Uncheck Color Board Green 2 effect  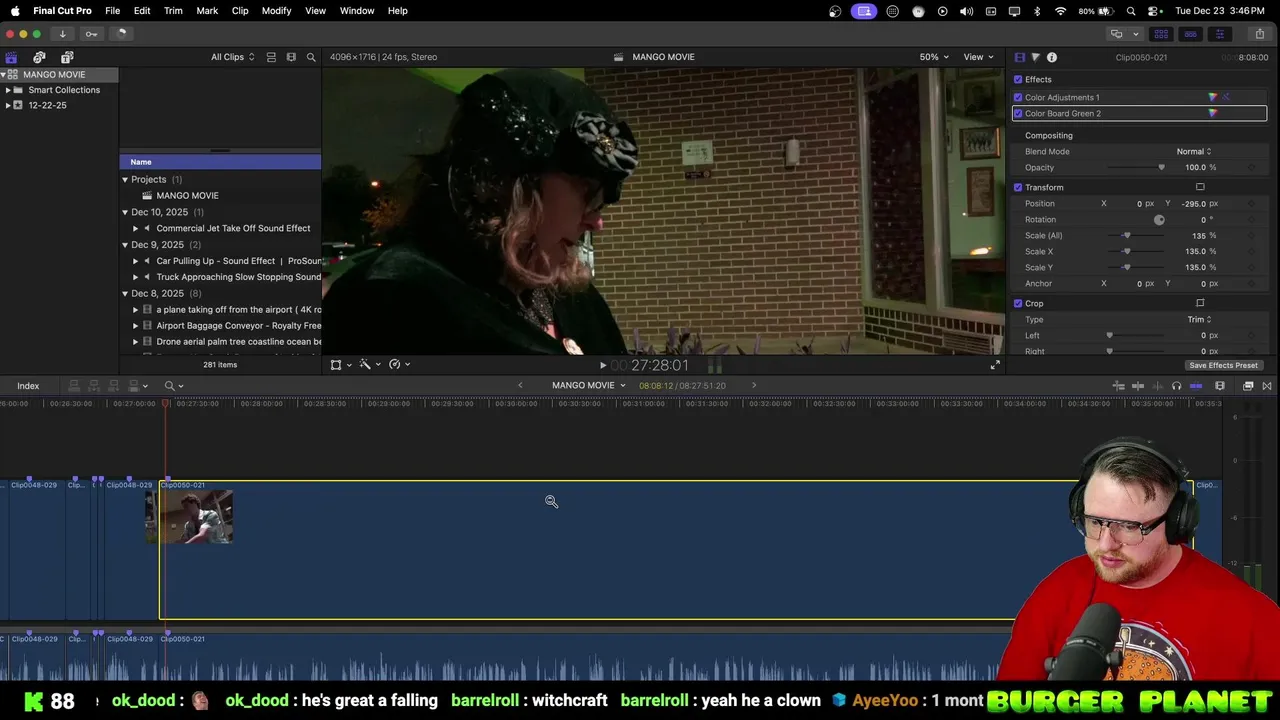(x=1018, y=113)
